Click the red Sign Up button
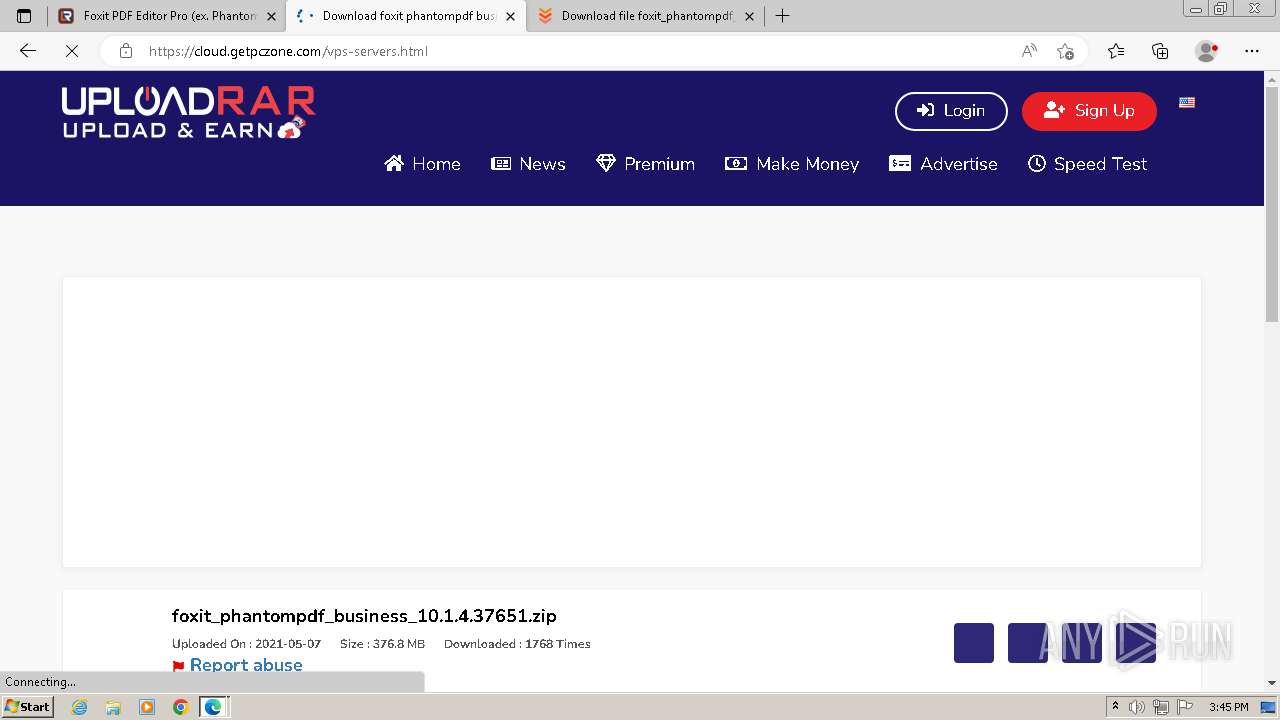This screenshot has height=720, width=1280. pyautogui.click(x=1089, y=111)
